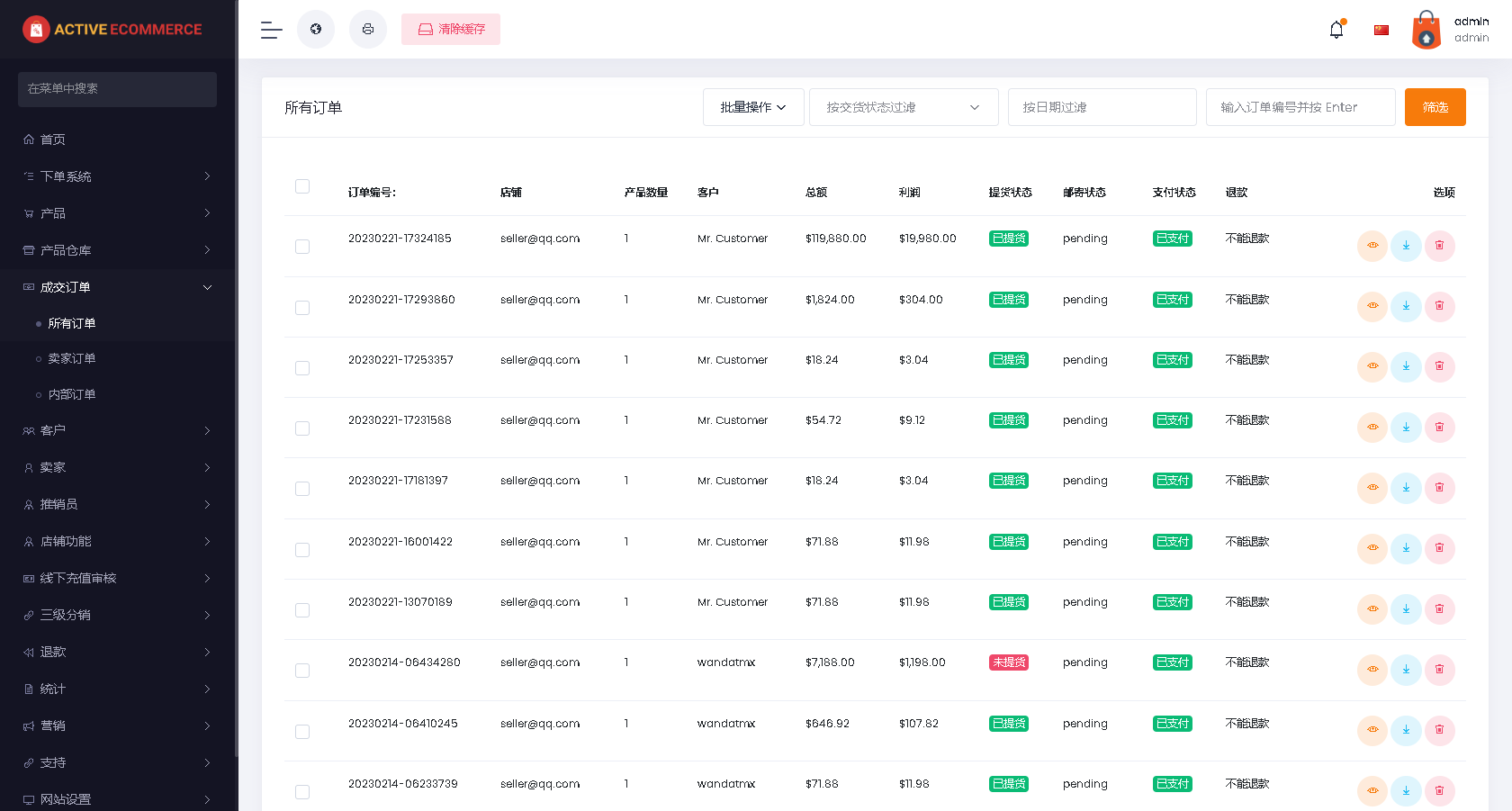
Task: Click the POS printer icon in header
Action: [x=368, y=30]
